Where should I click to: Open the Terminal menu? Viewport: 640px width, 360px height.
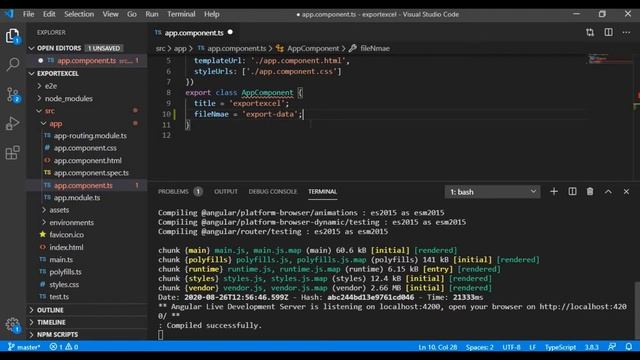[181, 14]
